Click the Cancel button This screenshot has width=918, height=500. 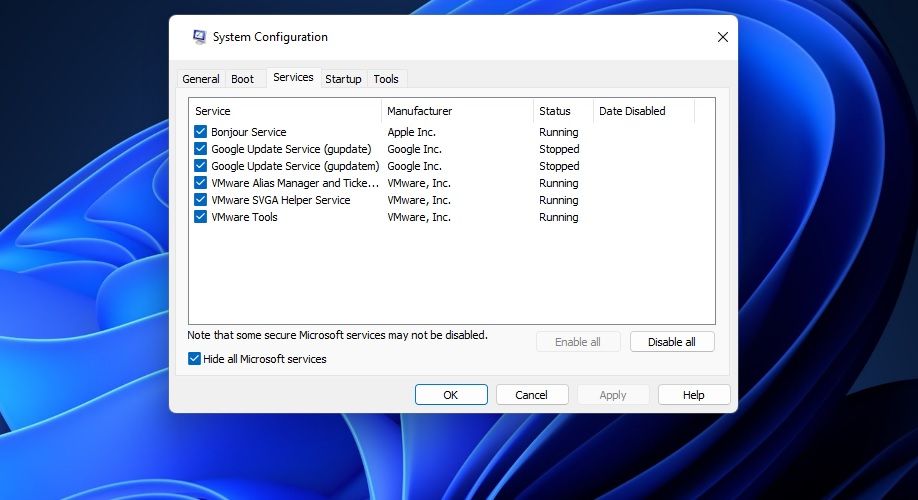coord(532,395)
